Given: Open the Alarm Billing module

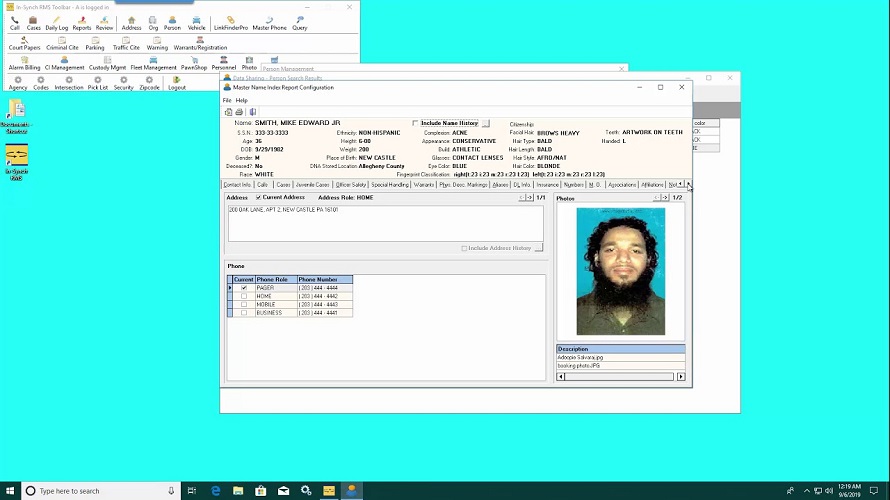Looking at the screenshot, I should (x=24, y=63).
